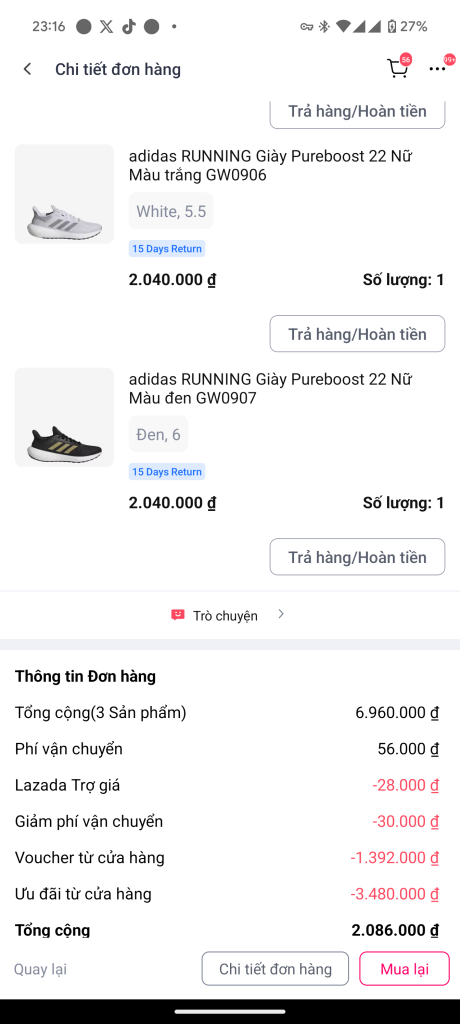Open the white Pureboost shoe thumbnail

64,194
